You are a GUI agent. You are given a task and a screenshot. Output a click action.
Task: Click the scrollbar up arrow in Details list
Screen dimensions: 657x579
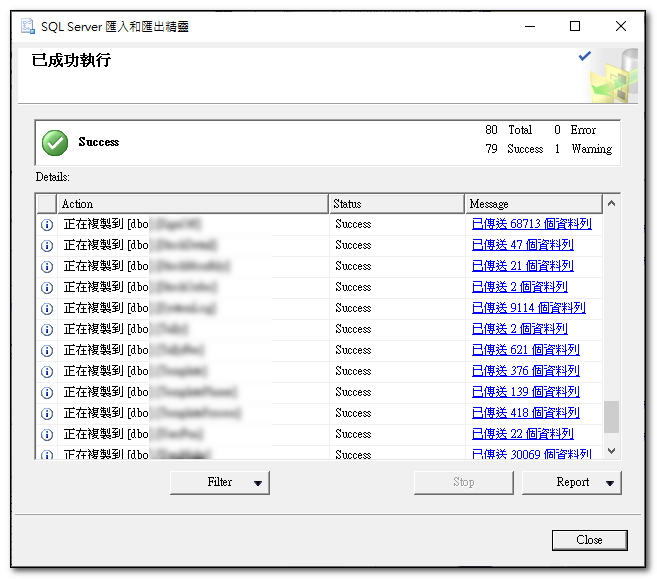pos(611,204)
